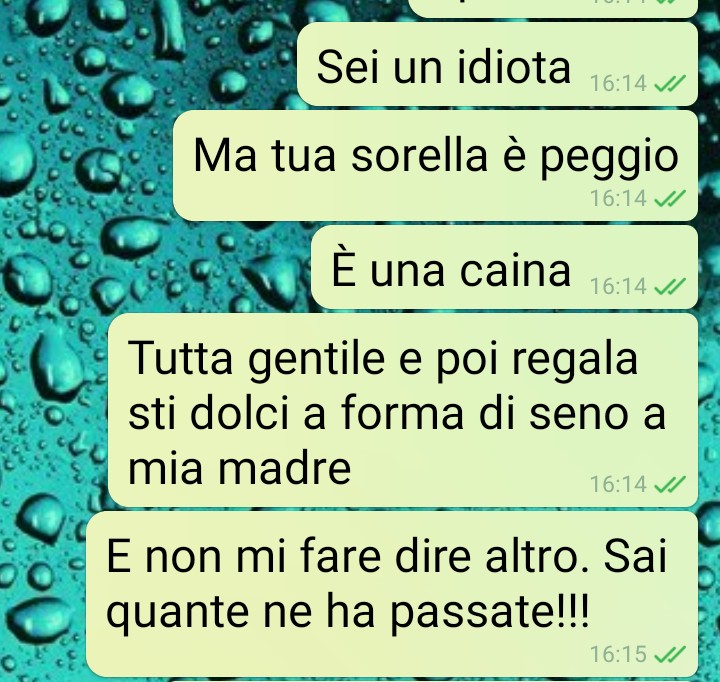Tap the 16:15 timestamp on the last message
Screen dimensions: 720x682
point(619,654)
